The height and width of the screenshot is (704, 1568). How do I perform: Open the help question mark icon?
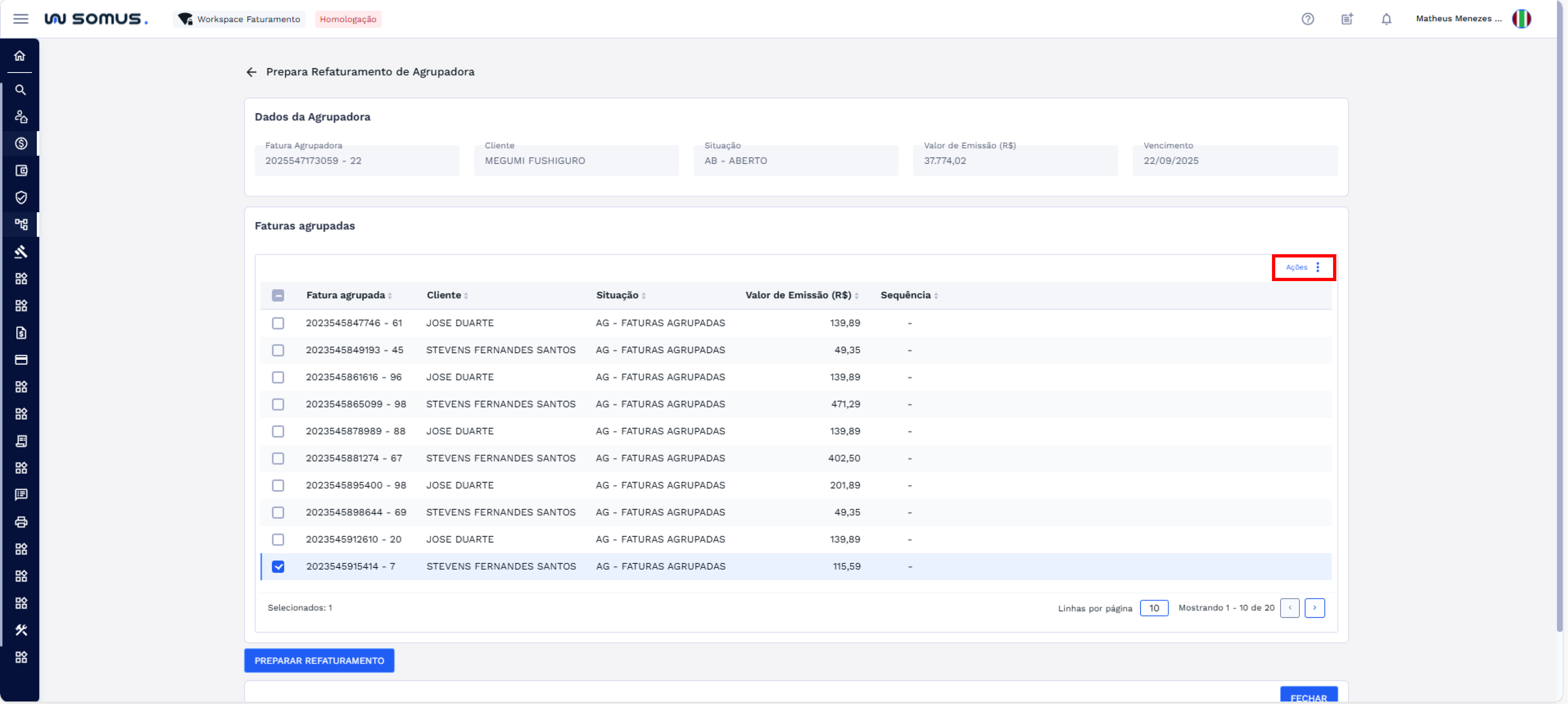point(1307,19)
